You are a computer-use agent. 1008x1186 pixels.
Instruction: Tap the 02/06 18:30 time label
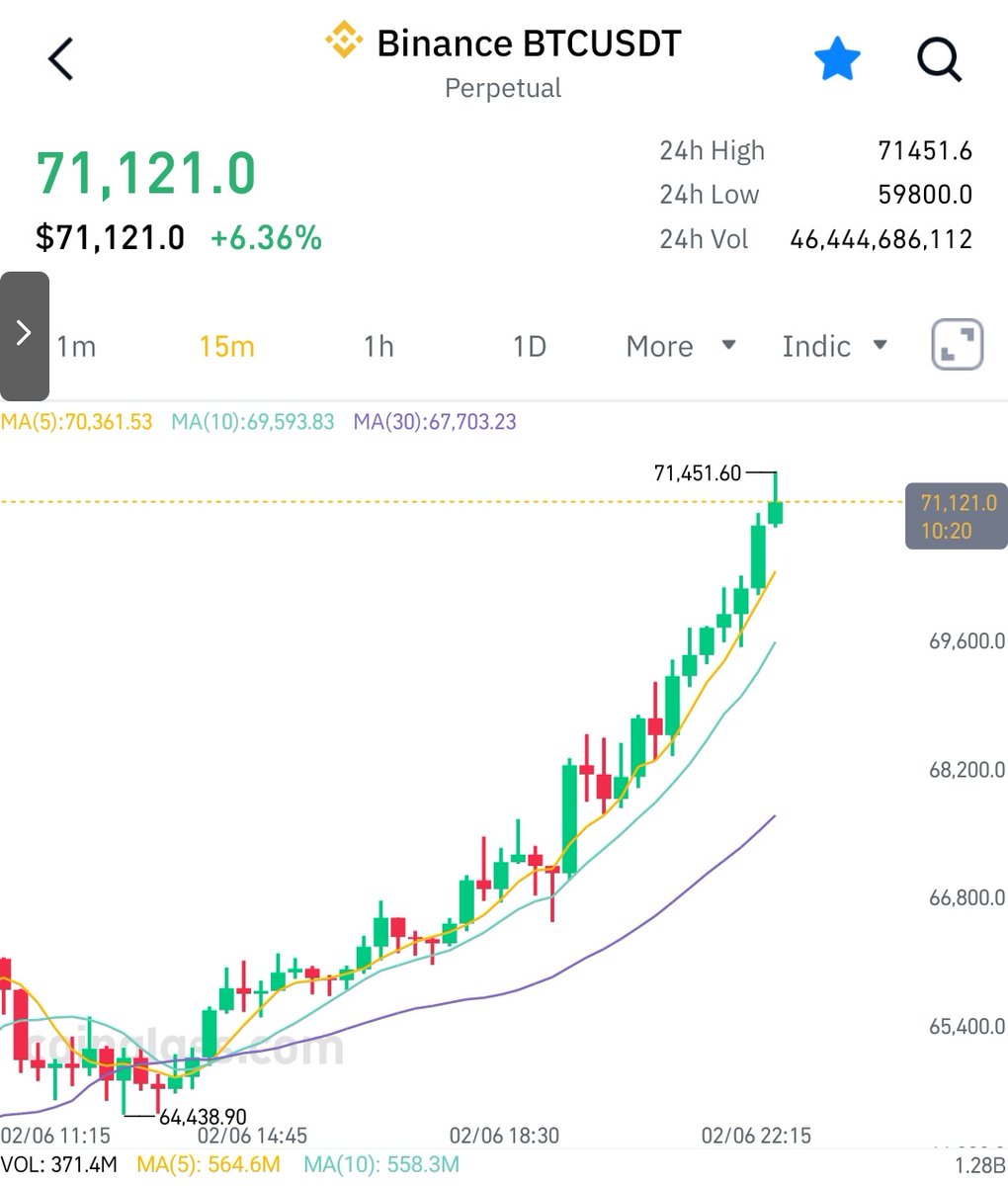tap(504, 1136)
